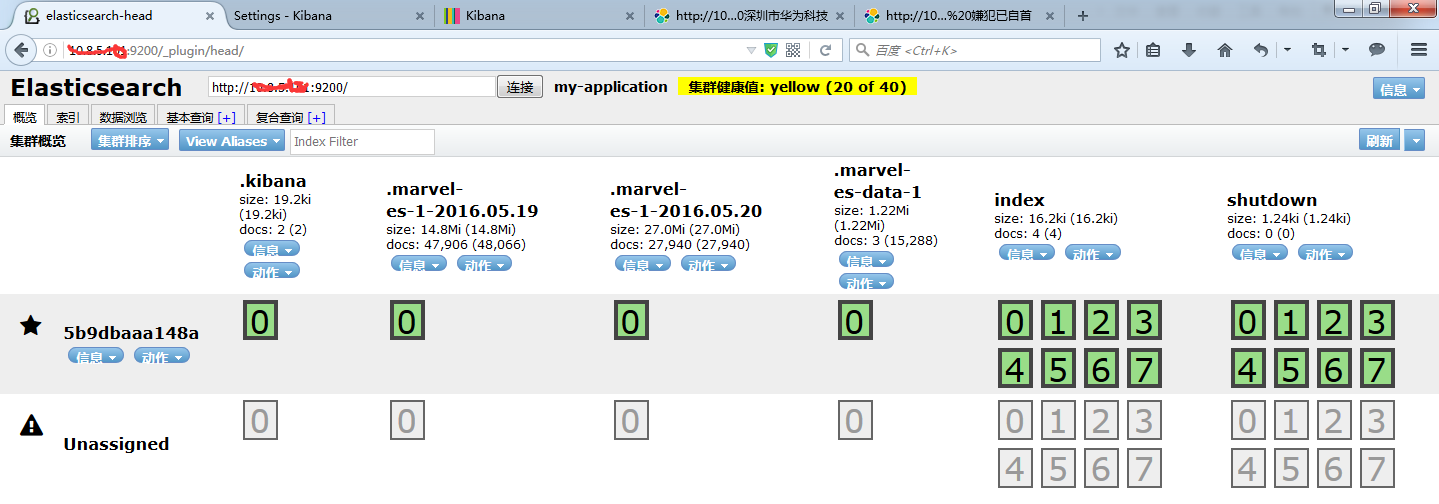Go to the browser home page icon

pos(1225,50)
